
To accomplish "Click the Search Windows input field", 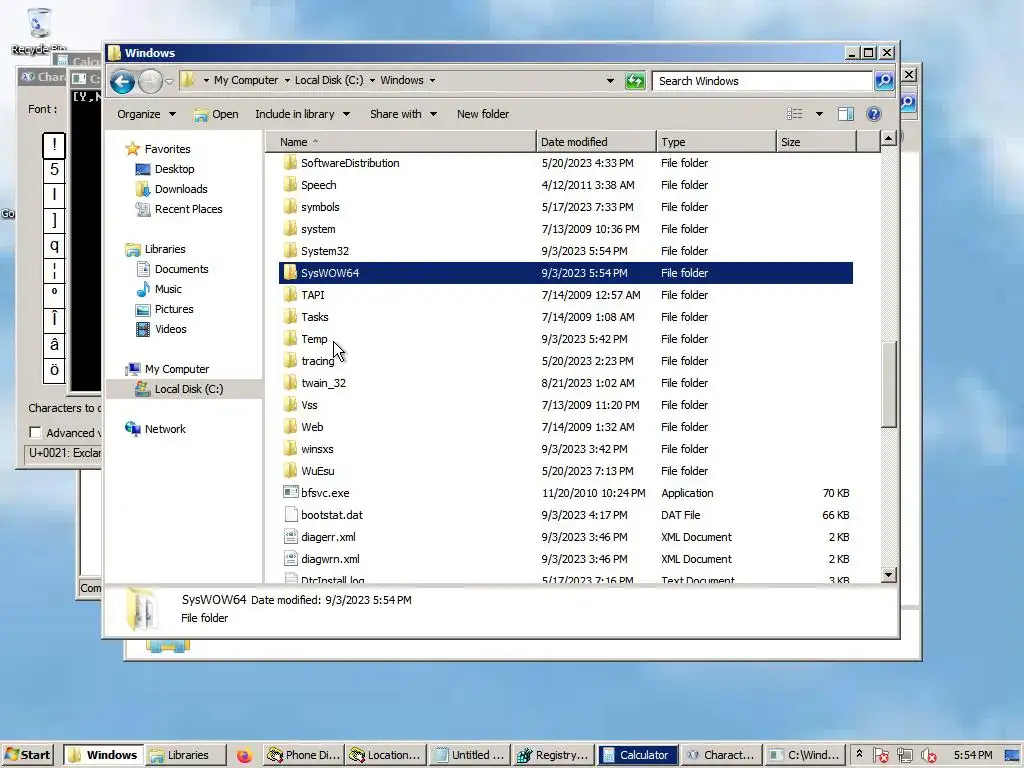I will pos(761,81).
